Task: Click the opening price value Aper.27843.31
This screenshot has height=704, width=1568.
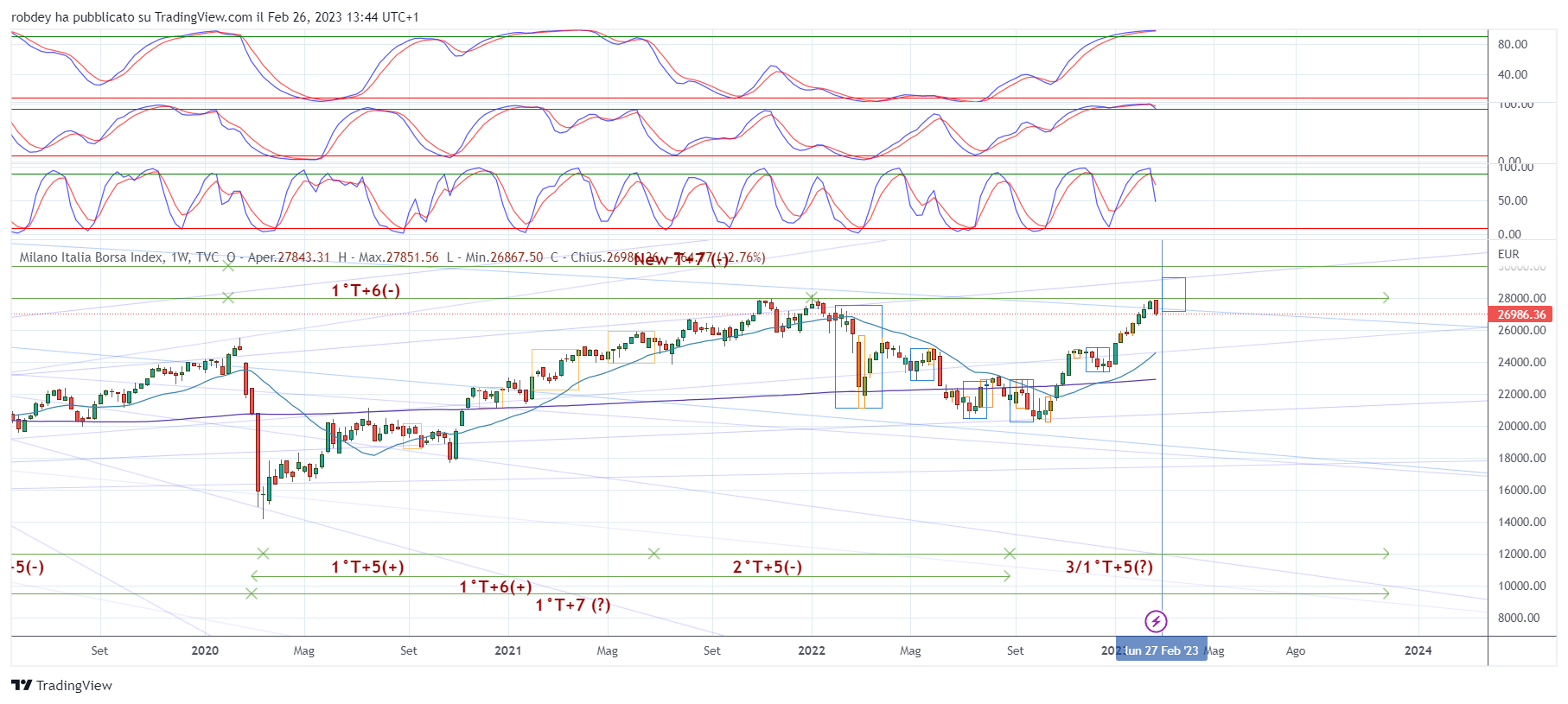Action: (289, 257)
